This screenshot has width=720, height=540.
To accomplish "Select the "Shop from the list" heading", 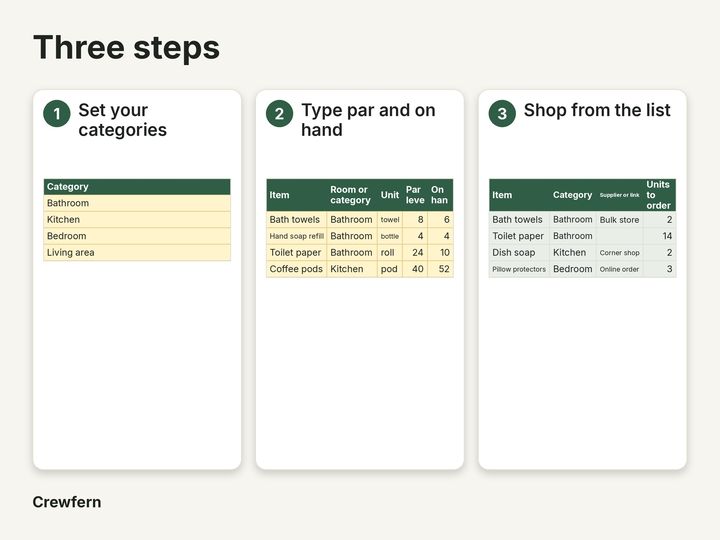I will (x=597, y=110).
